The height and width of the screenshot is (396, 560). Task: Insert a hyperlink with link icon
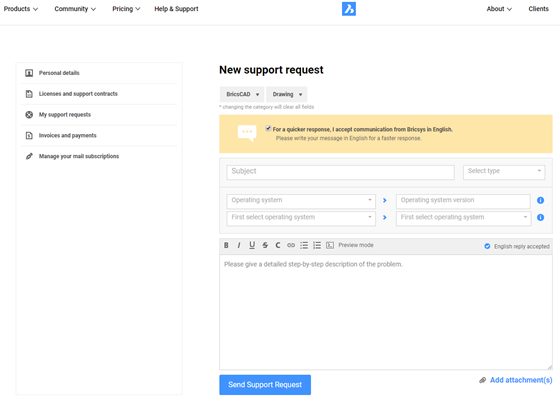click(291, 245)
